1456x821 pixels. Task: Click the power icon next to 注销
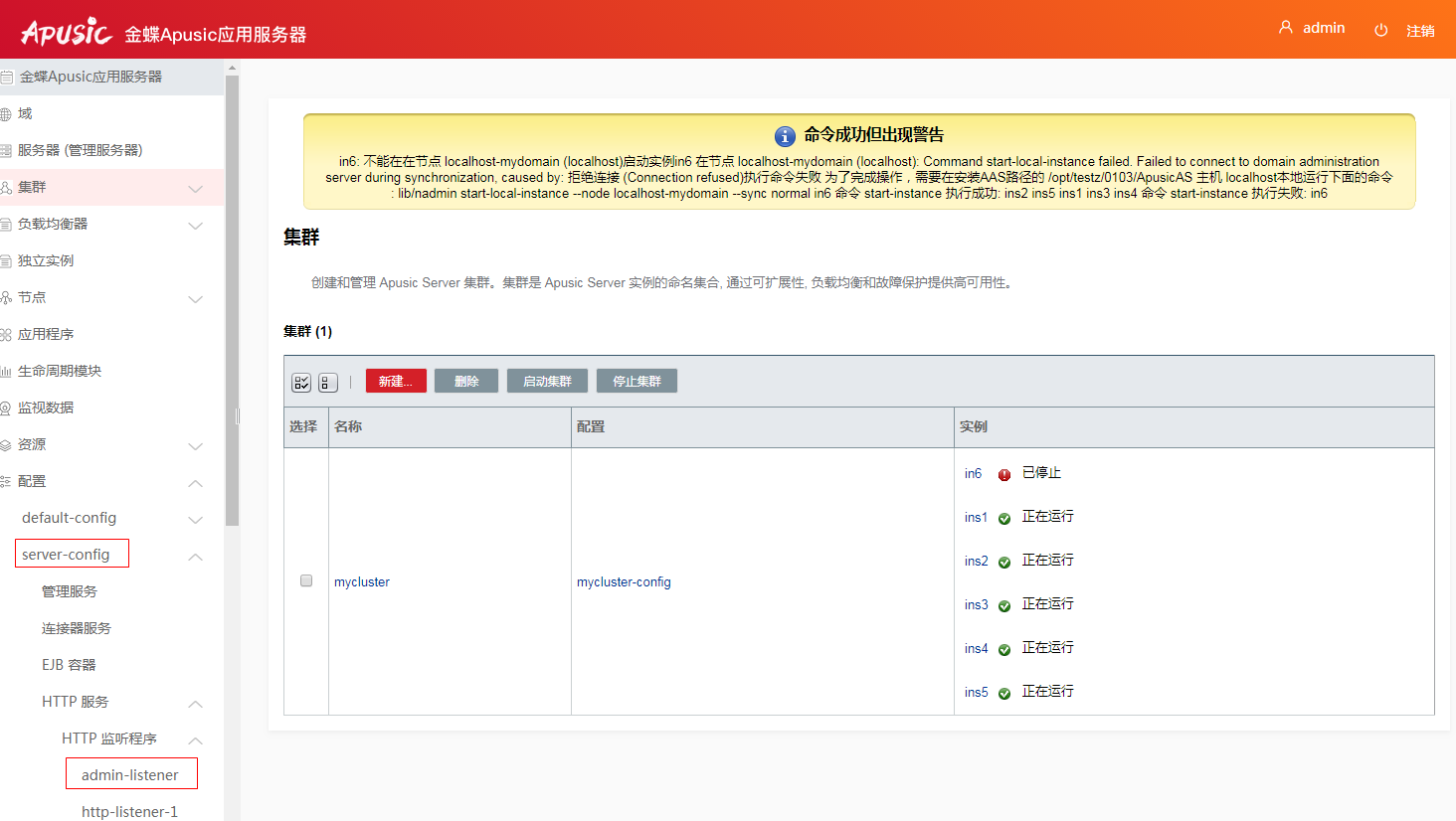pyautogui.click(x=1380, y=31)
